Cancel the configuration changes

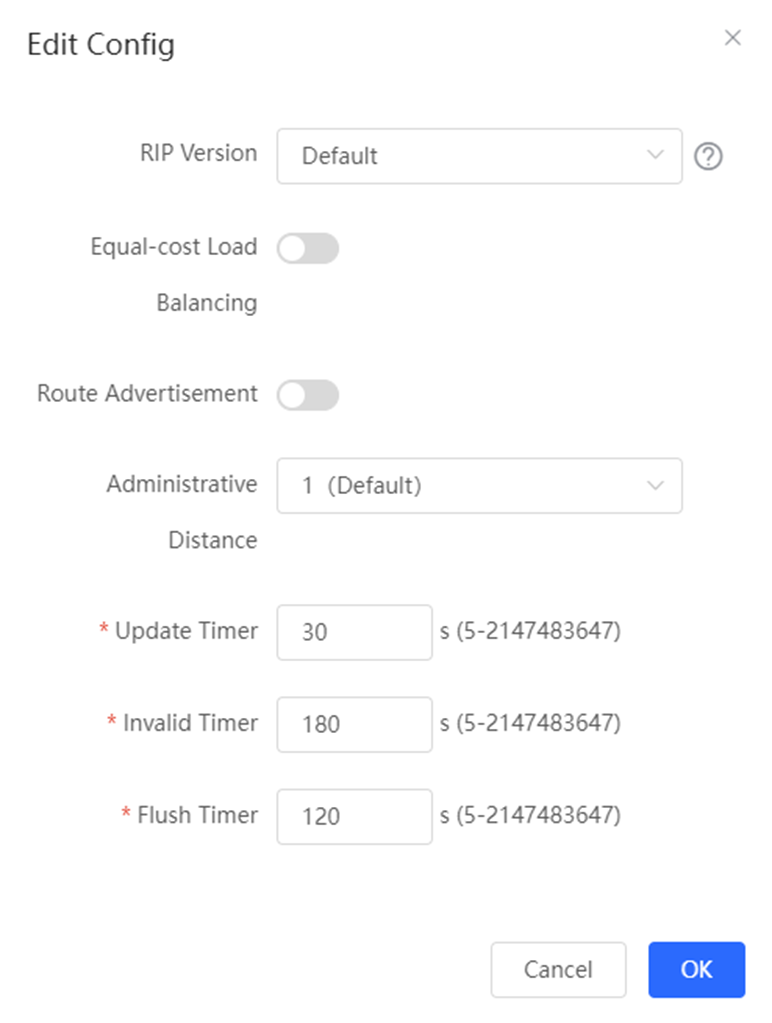[x=559, y=970]
